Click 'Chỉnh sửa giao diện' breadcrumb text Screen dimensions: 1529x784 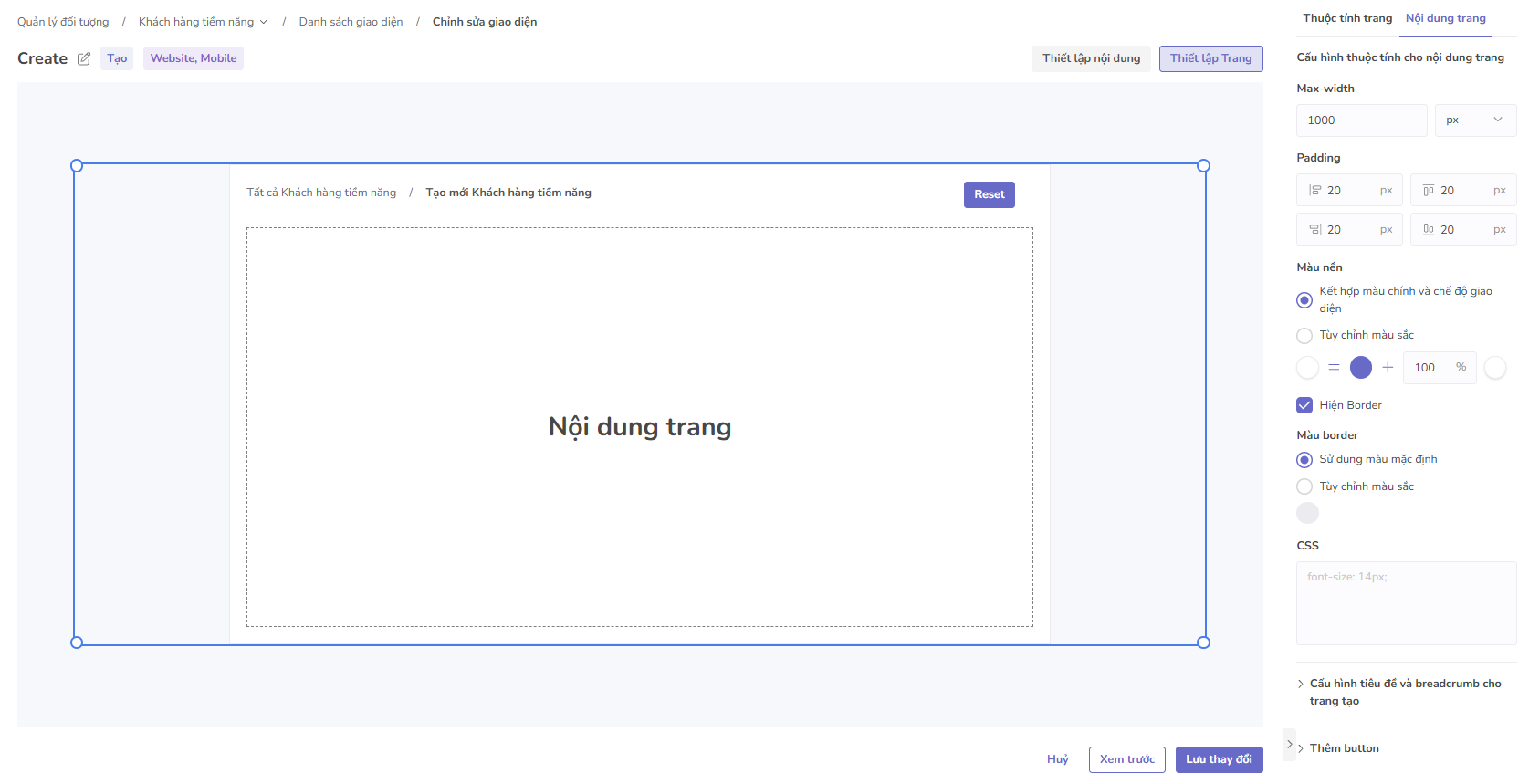click(x=485, y=22)
